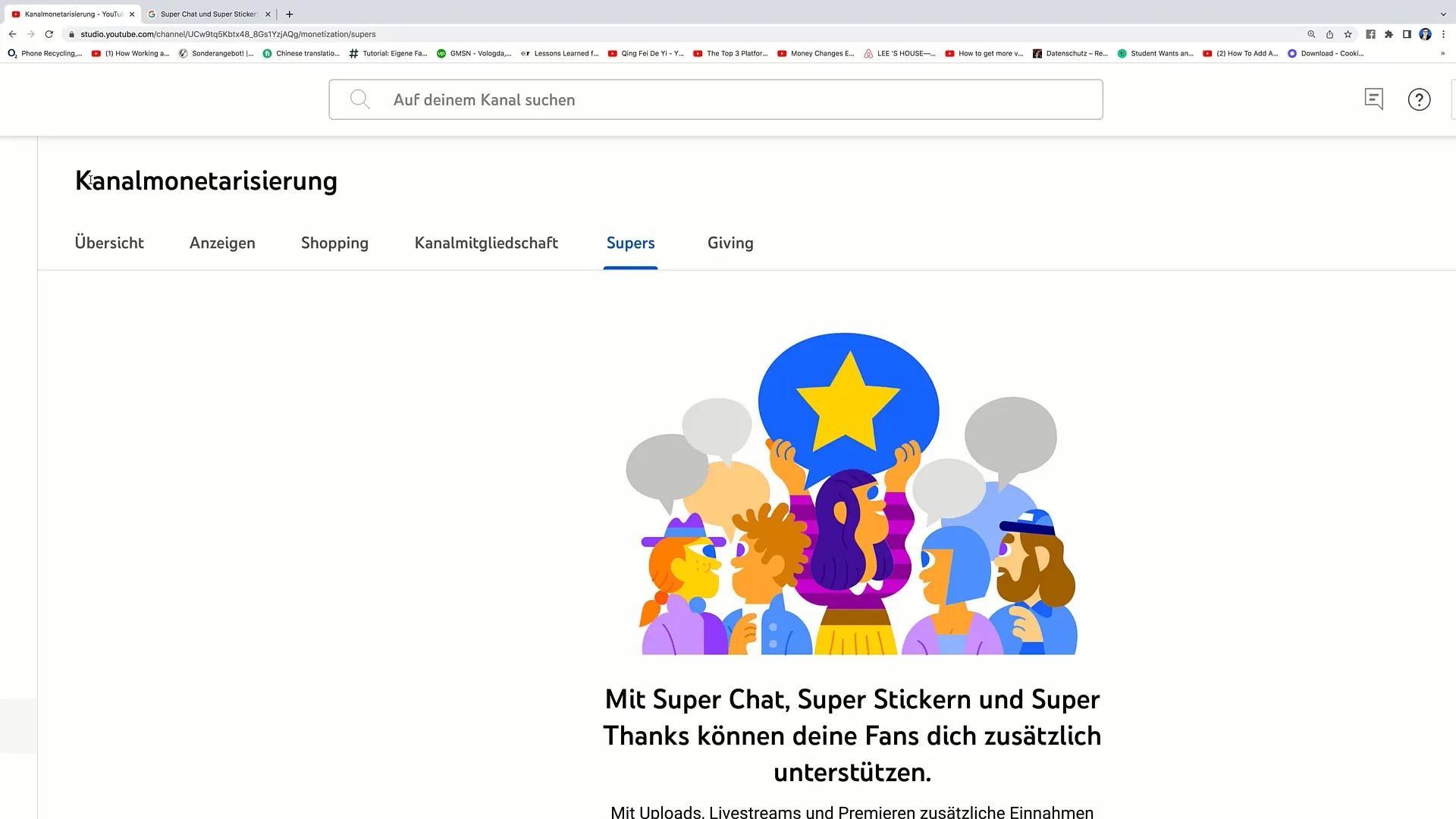Click the Shopping monetization tab
The width and height of the screenshot is (1456, 819).
pyautogui.click(x=335, y=243)
